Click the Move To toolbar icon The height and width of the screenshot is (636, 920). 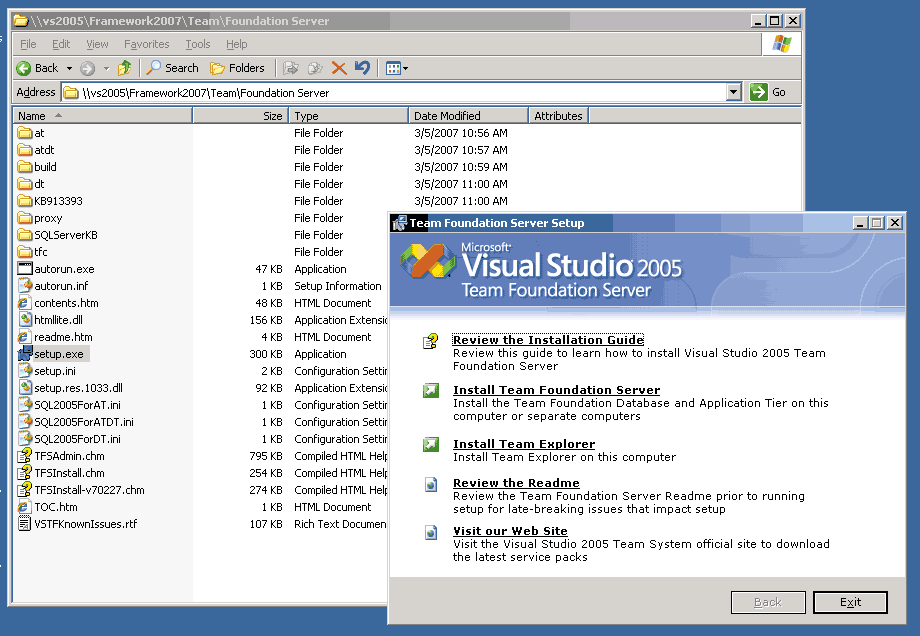point(291,68)
